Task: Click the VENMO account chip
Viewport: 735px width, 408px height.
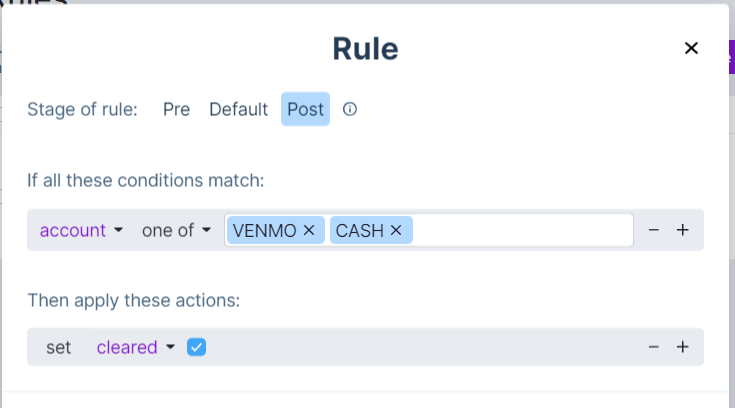Action: pos(265,230)
